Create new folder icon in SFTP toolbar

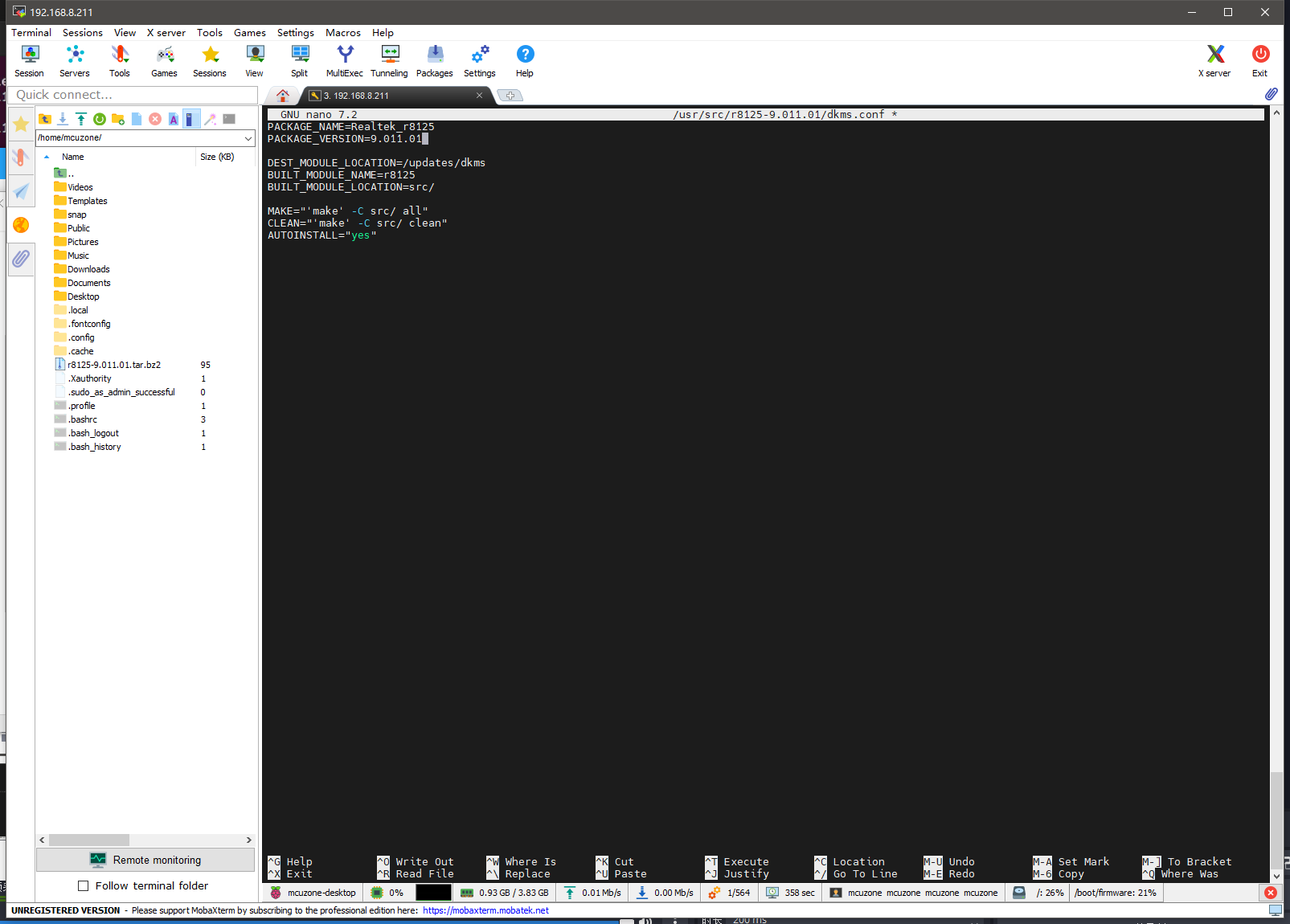[x=118, y=119]
